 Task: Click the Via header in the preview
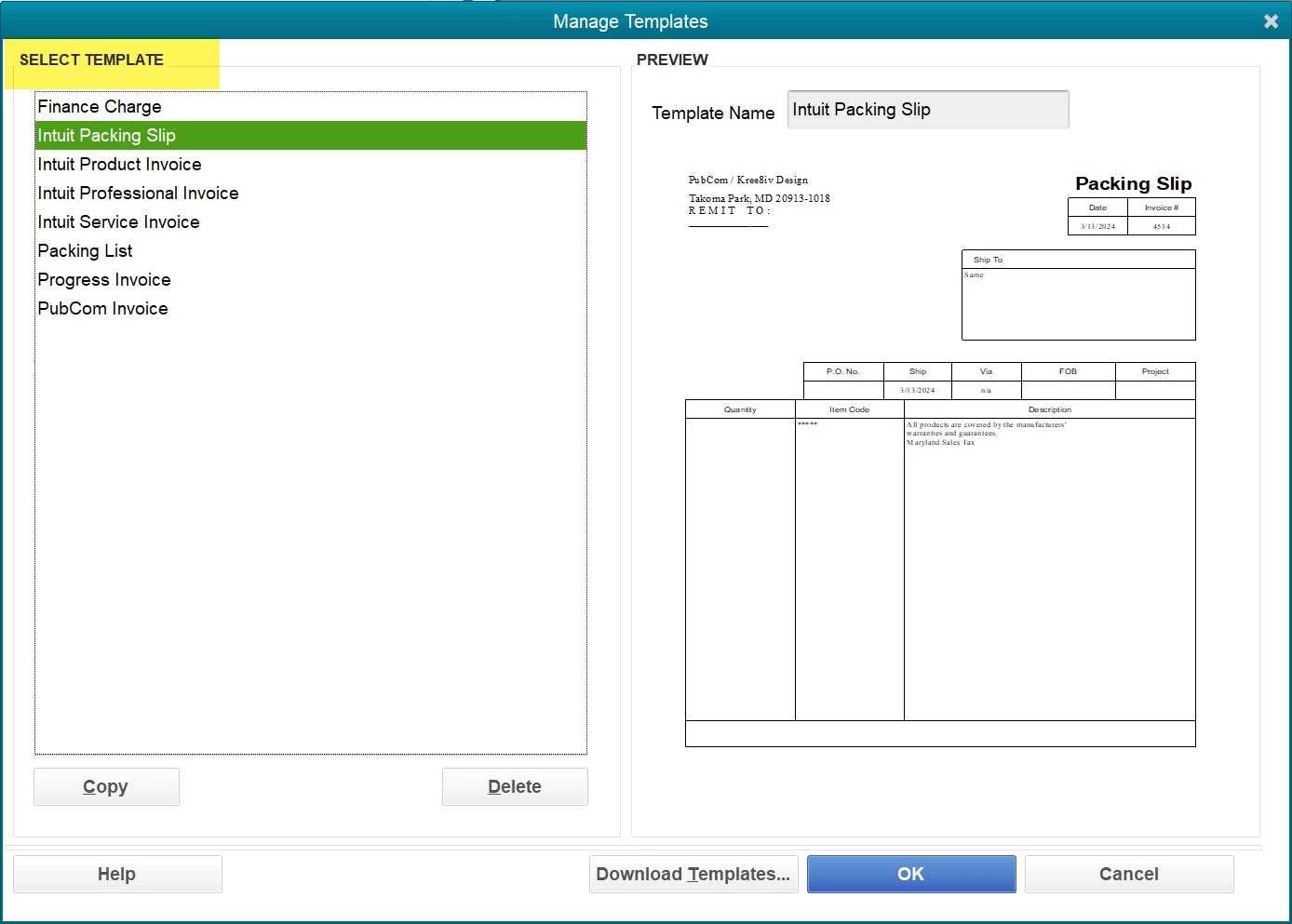987,371
